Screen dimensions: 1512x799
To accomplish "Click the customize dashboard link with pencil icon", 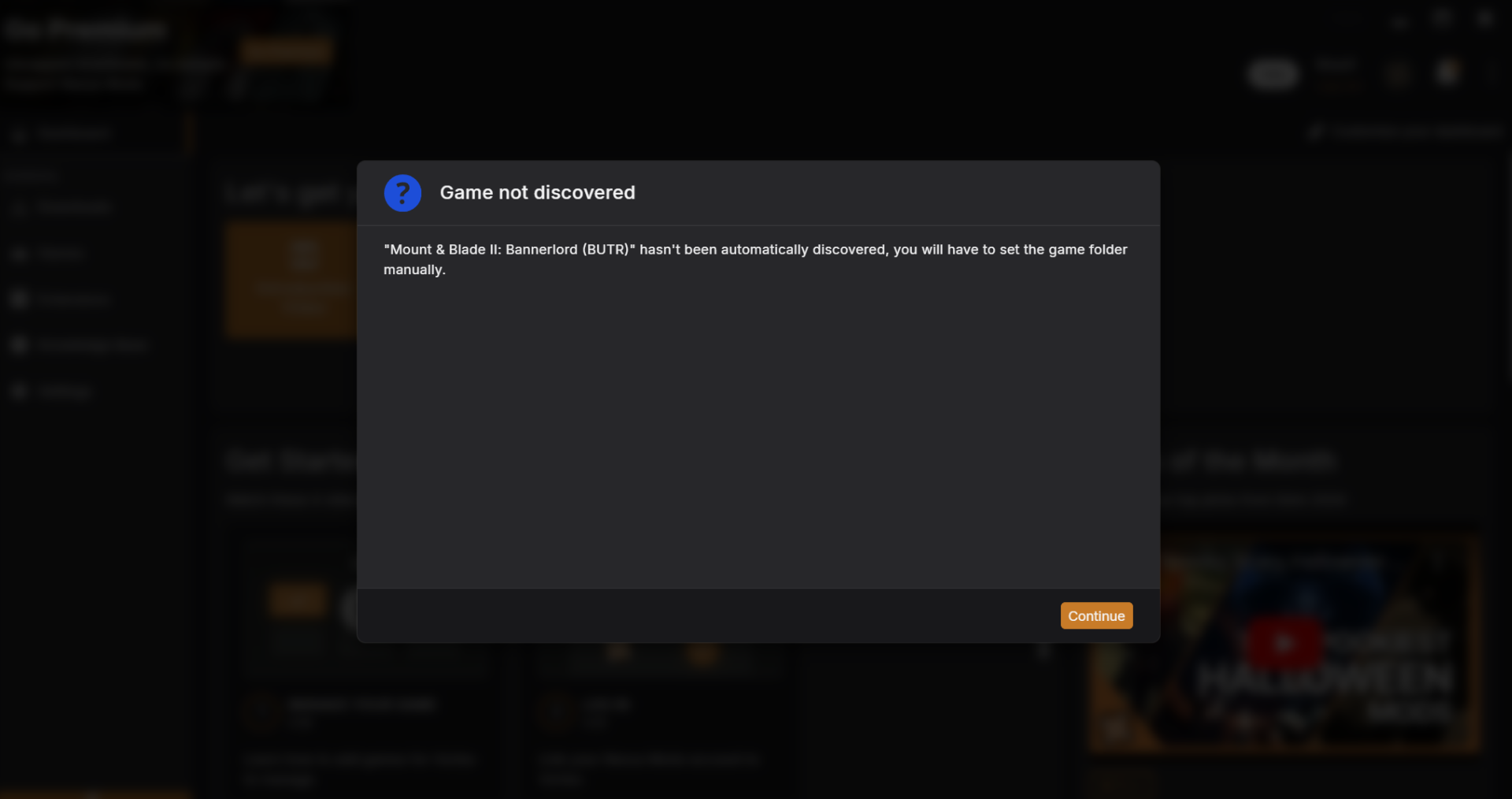I will [x=1406, y=132].
